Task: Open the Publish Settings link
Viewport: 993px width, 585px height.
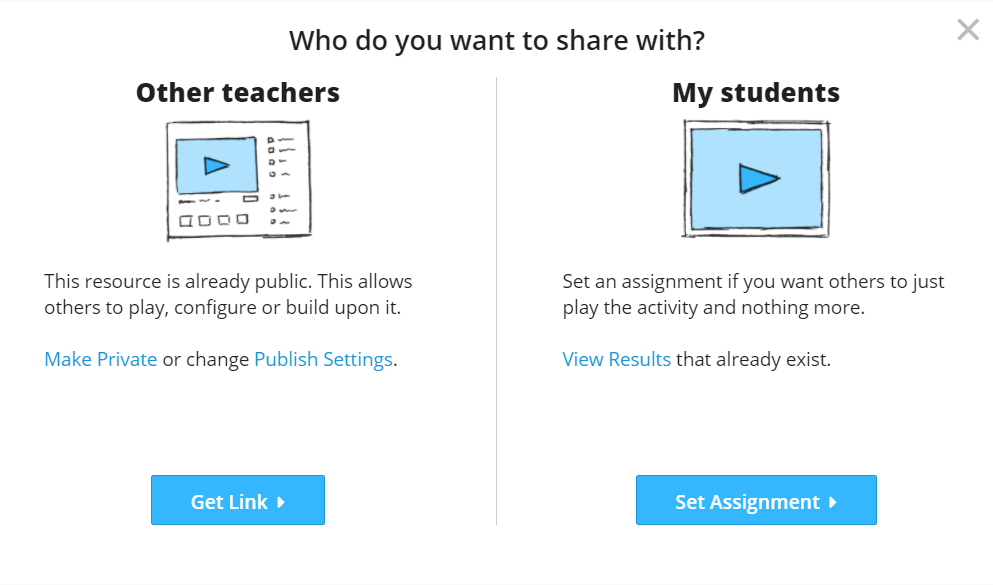Action: (323, 359)
